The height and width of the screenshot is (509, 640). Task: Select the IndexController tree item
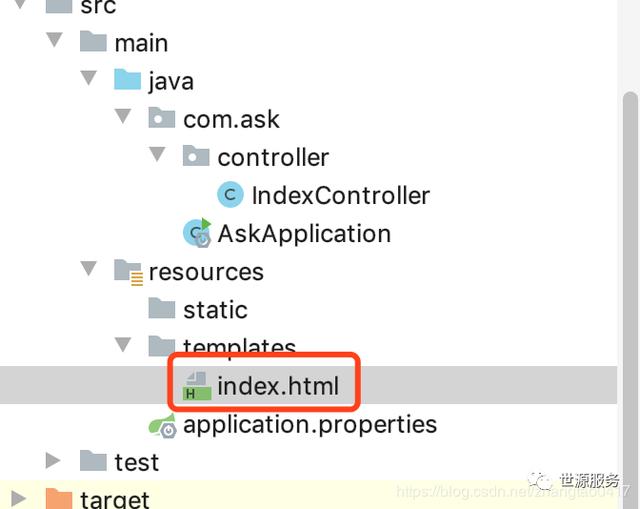[x=340, y=195]
